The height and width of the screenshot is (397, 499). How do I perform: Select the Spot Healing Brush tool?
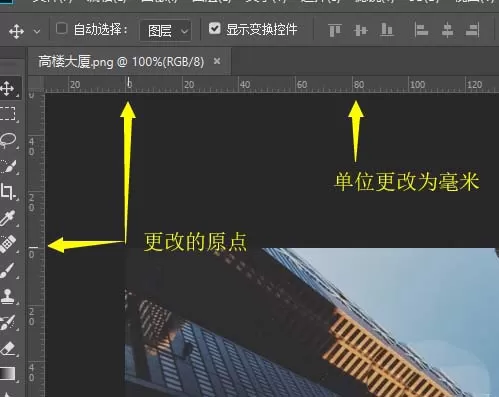pos(8,244)
